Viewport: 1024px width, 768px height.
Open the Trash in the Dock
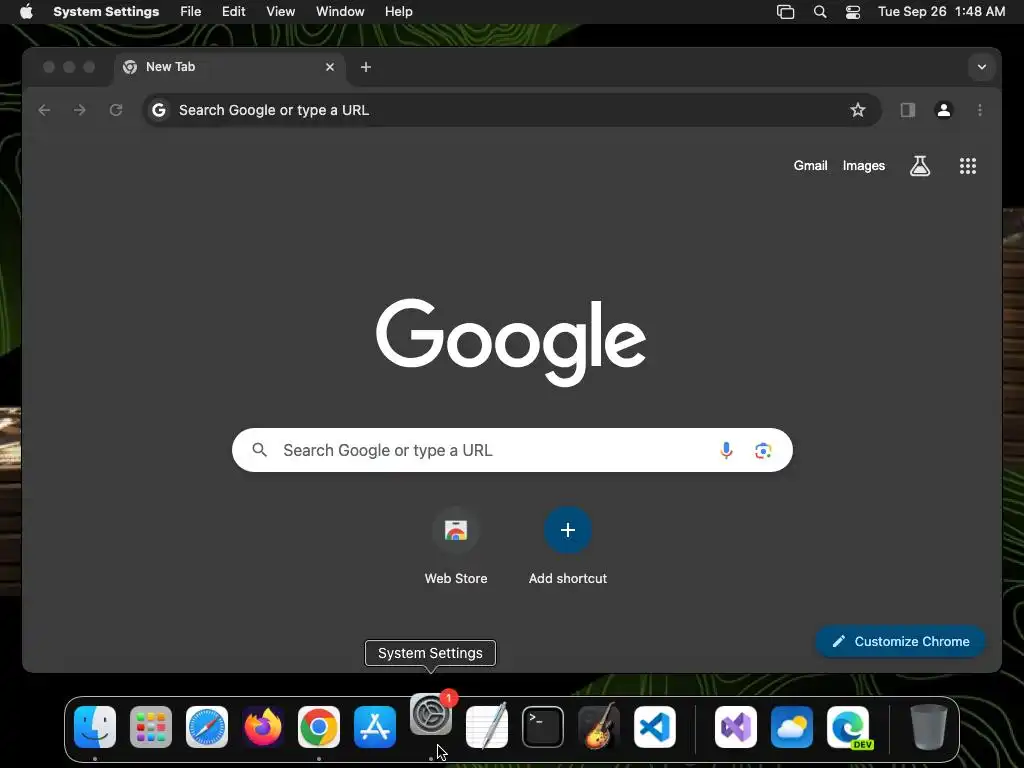[929, 727]
